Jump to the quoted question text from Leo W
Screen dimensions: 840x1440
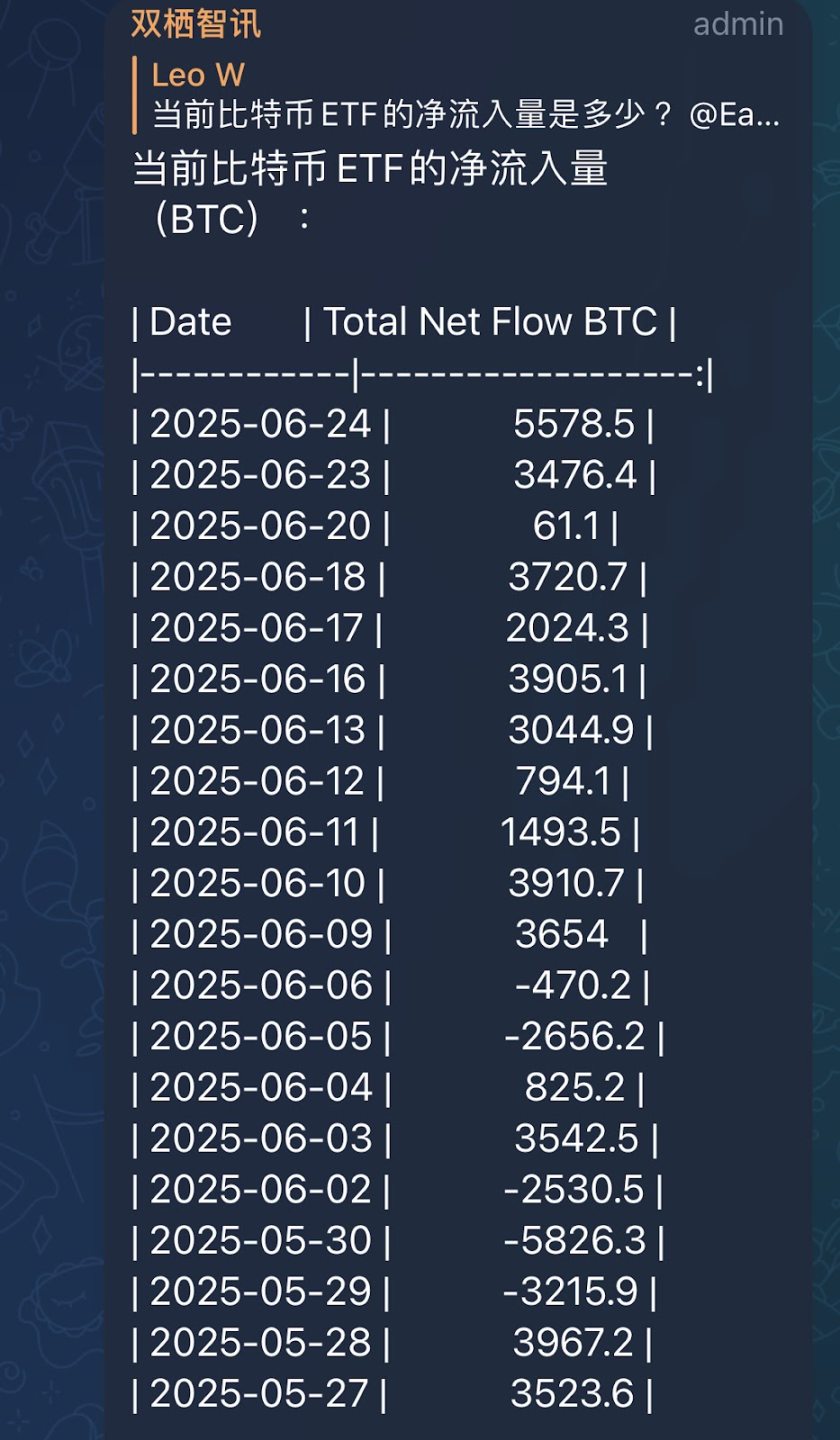[410, 117]
